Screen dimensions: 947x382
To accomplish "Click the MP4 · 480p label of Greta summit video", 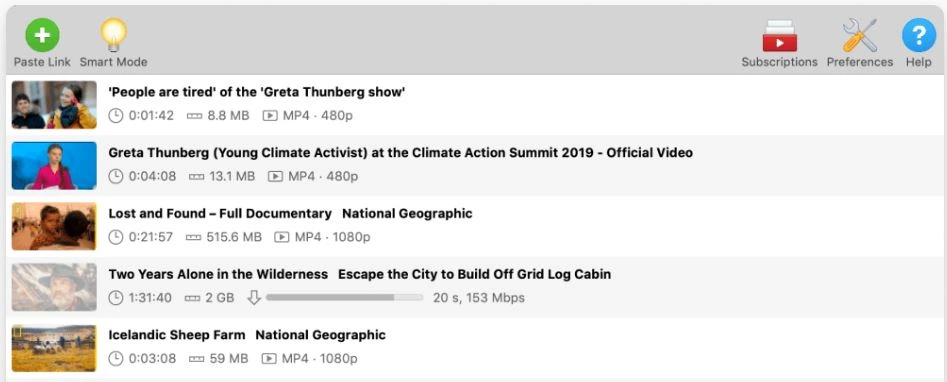I will point(323,176).
